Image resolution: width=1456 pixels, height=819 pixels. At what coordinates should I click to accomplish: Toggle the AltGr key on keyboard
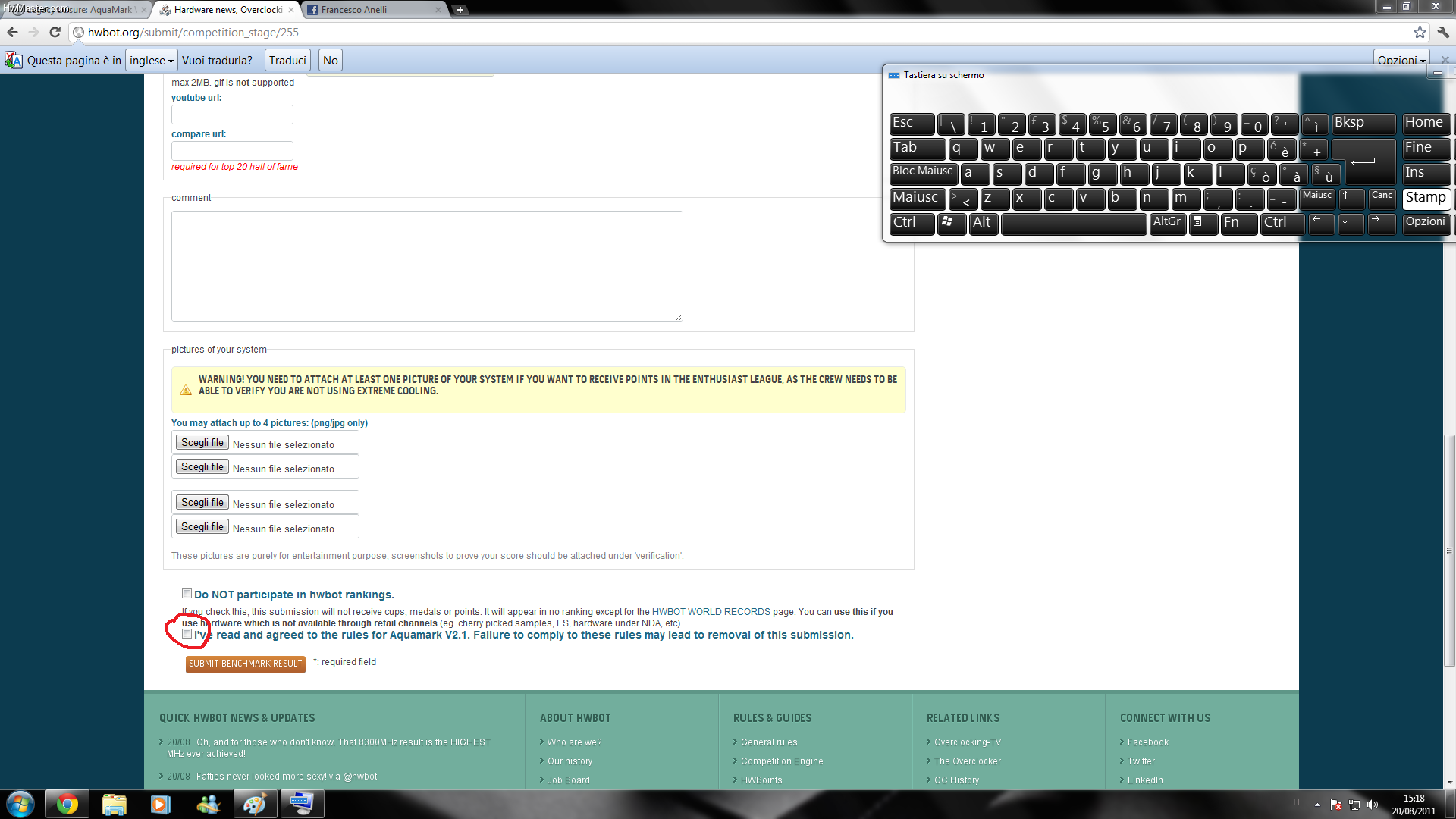coord(1168,223)
